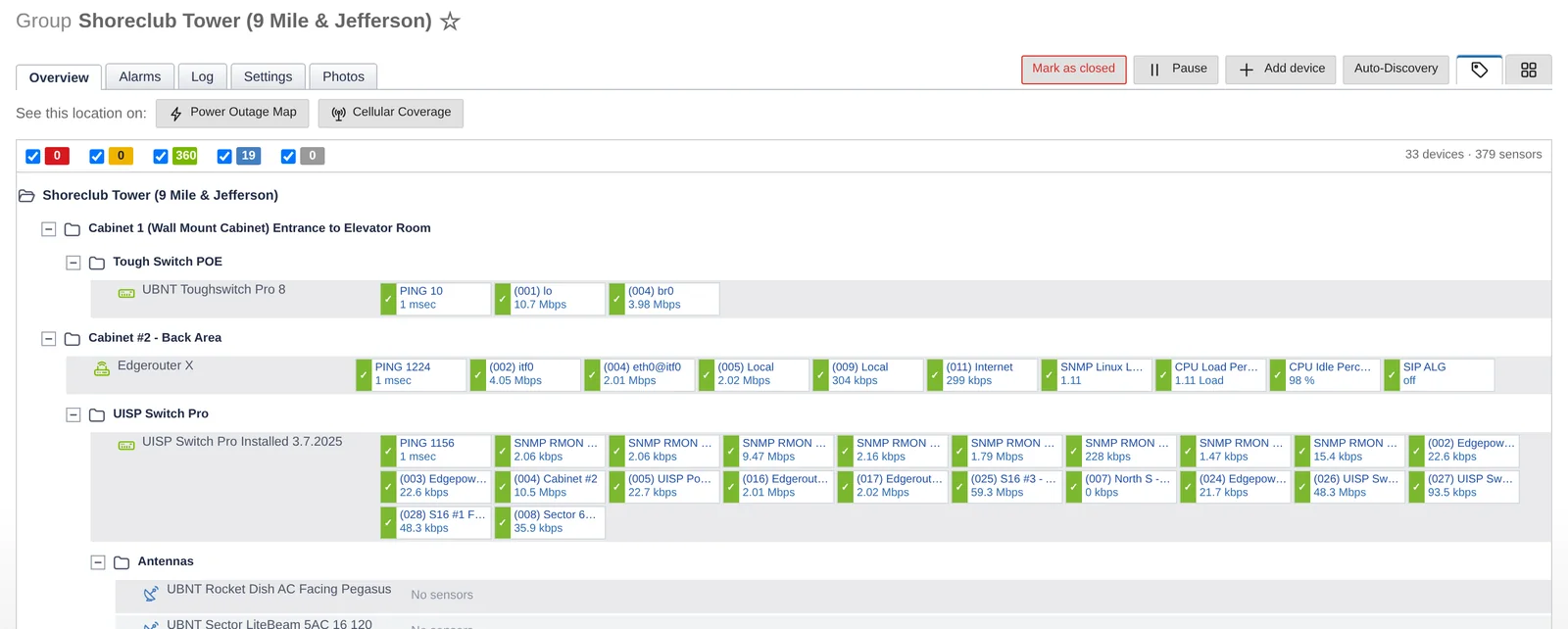Click the Antennas folder icon
The image size is (1568, 629).
point(122,562)
